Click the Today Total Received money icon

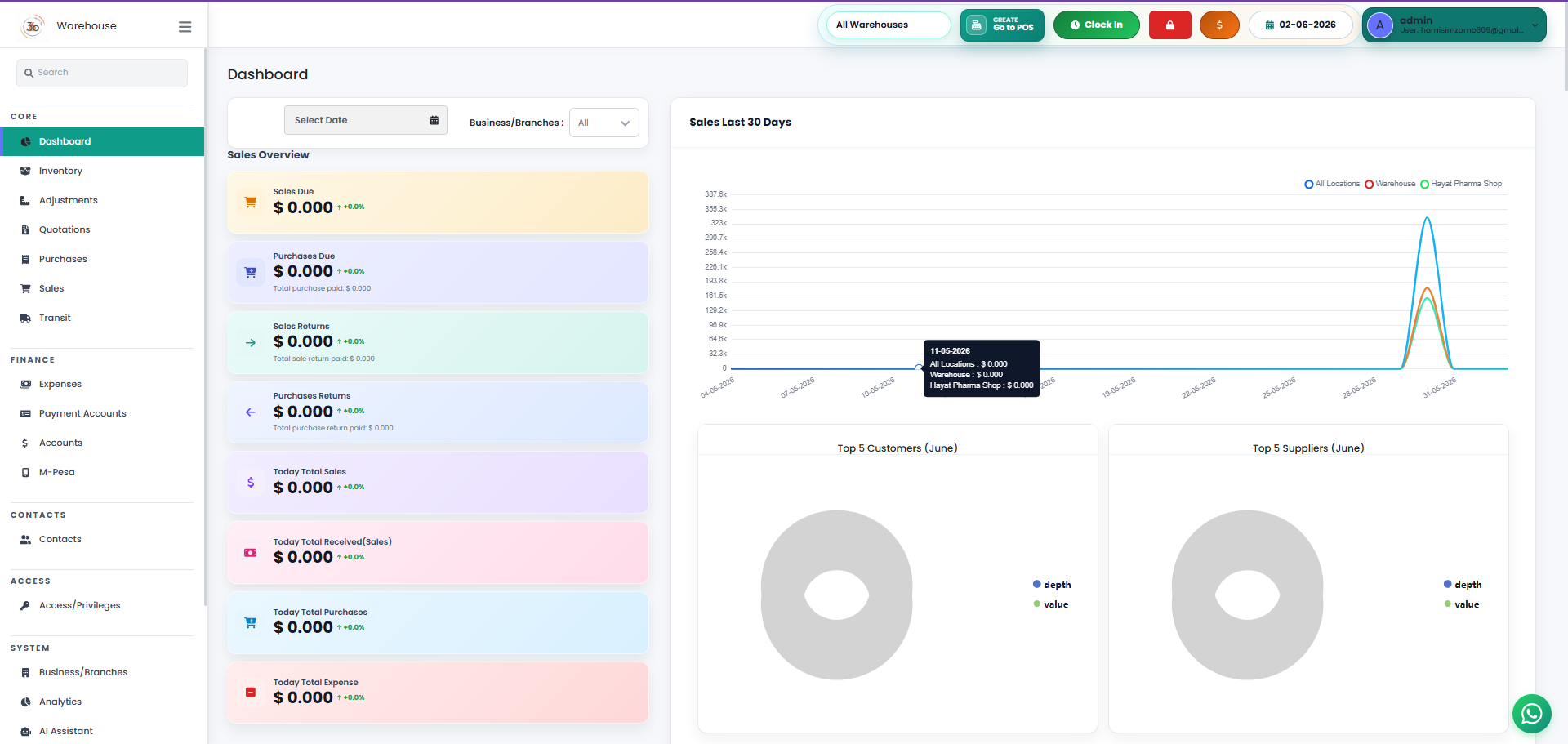coord(251,553)
